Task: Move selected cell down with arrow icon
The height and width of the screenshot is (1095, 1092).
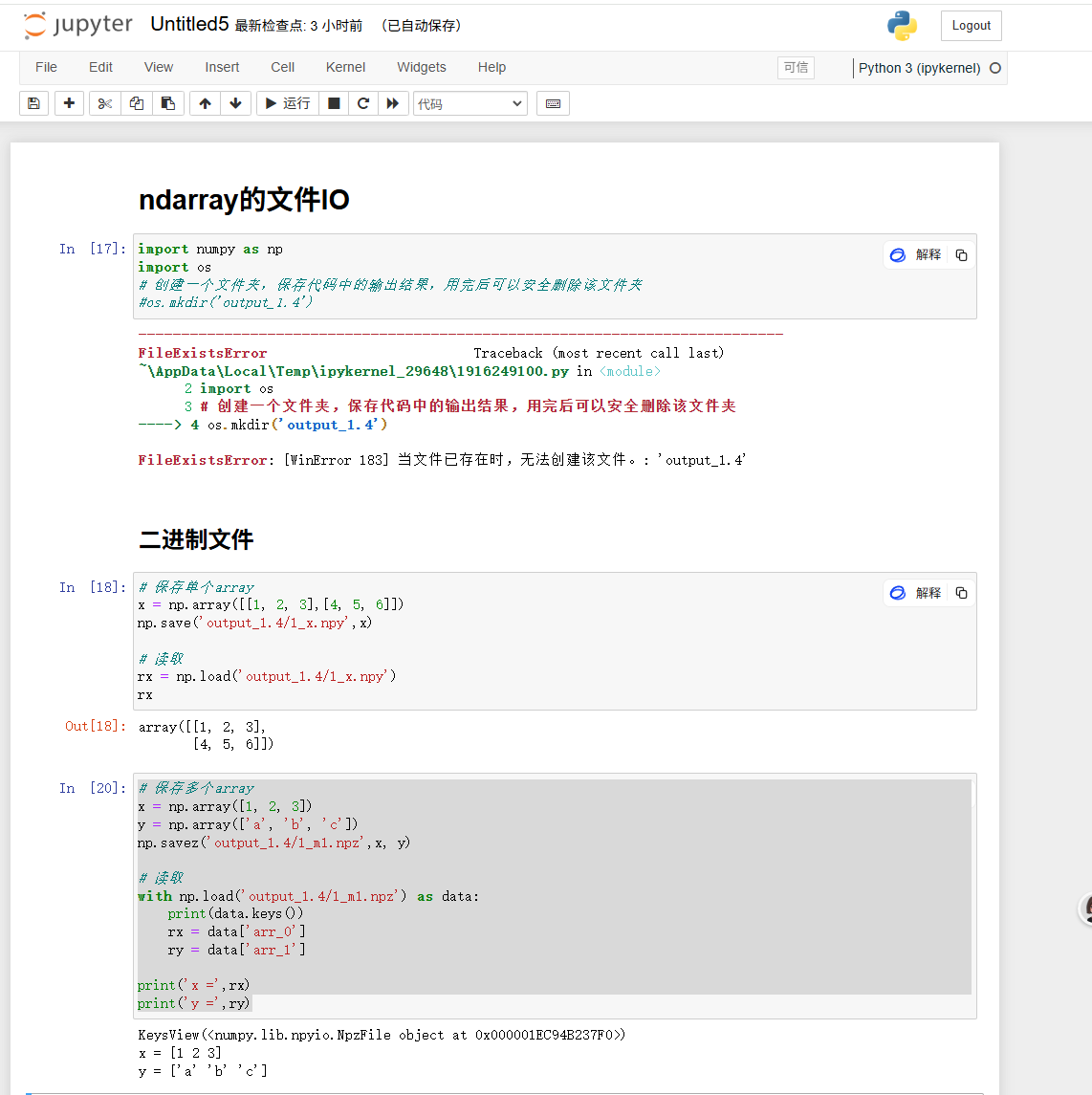Action: coord(236,103)
